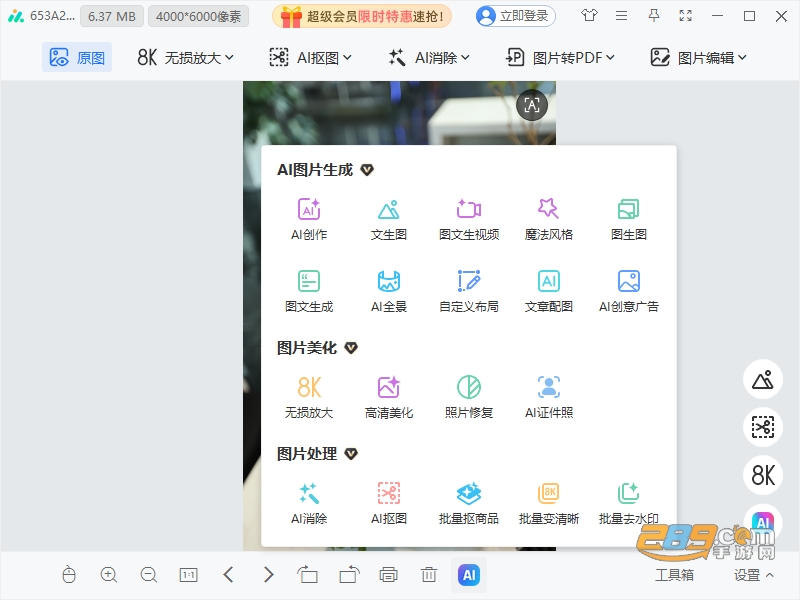Zoom in using the magnifier plus icon
The height and width of the screenshot is (600, 800).
pos(109,575)
